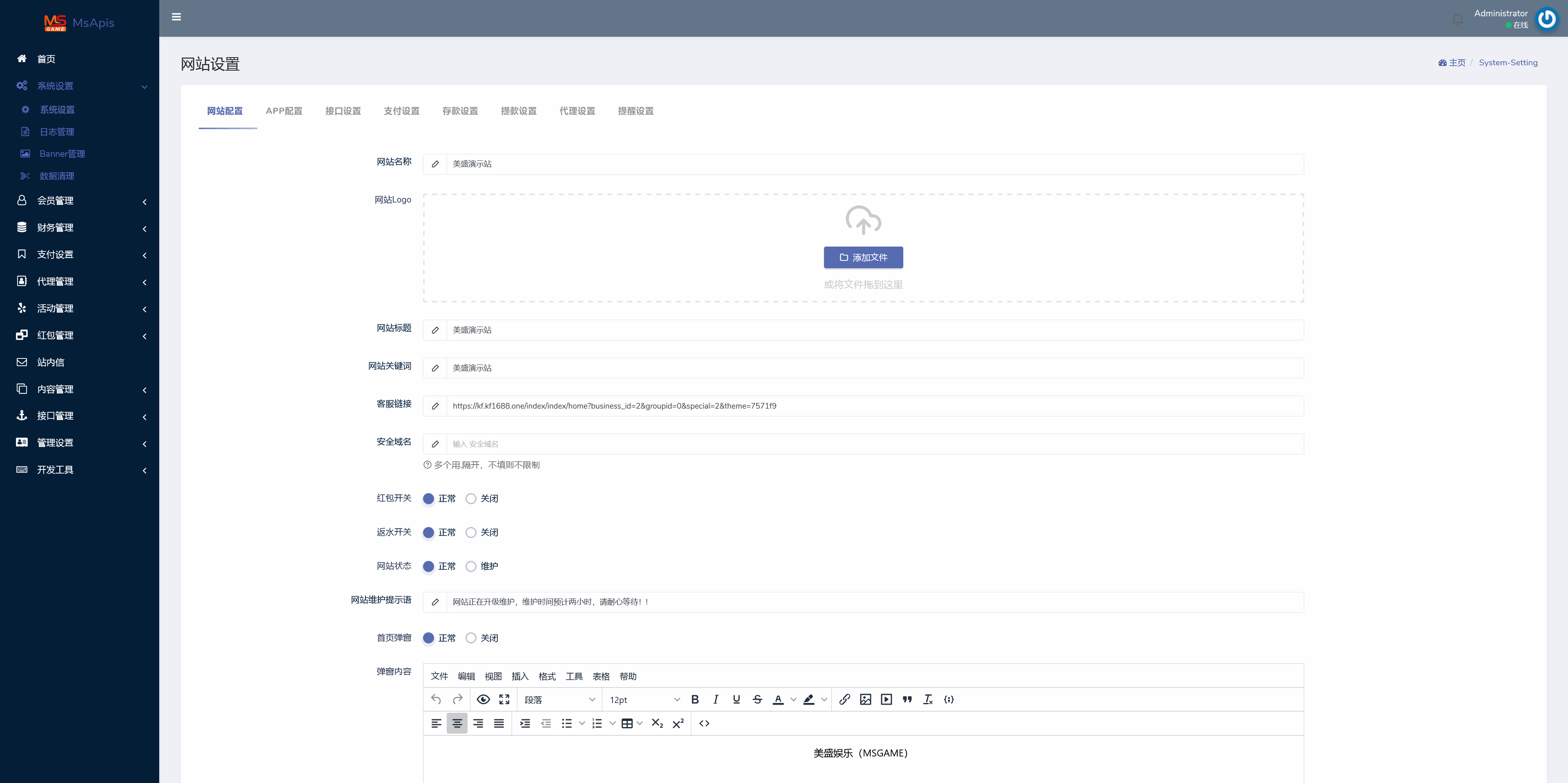Click the blockquote icon in editor toolbar

click(x=907, y=699)
